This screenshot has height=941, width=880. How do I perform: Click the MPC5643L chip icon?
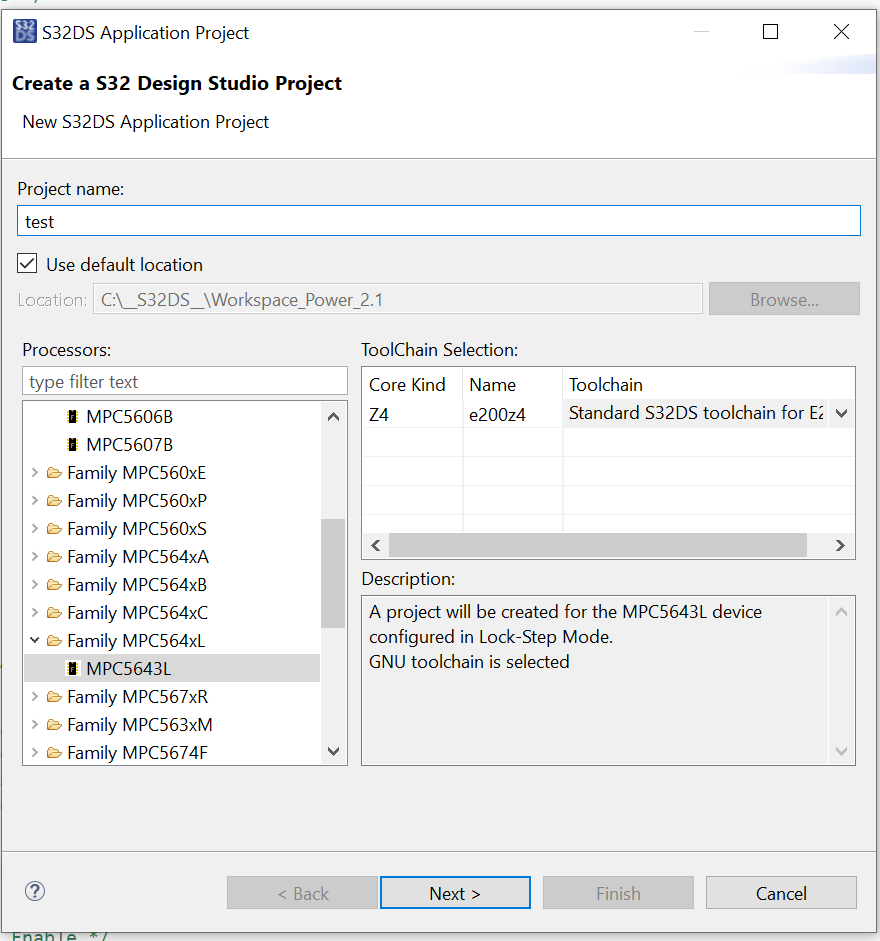pos(72,668)
